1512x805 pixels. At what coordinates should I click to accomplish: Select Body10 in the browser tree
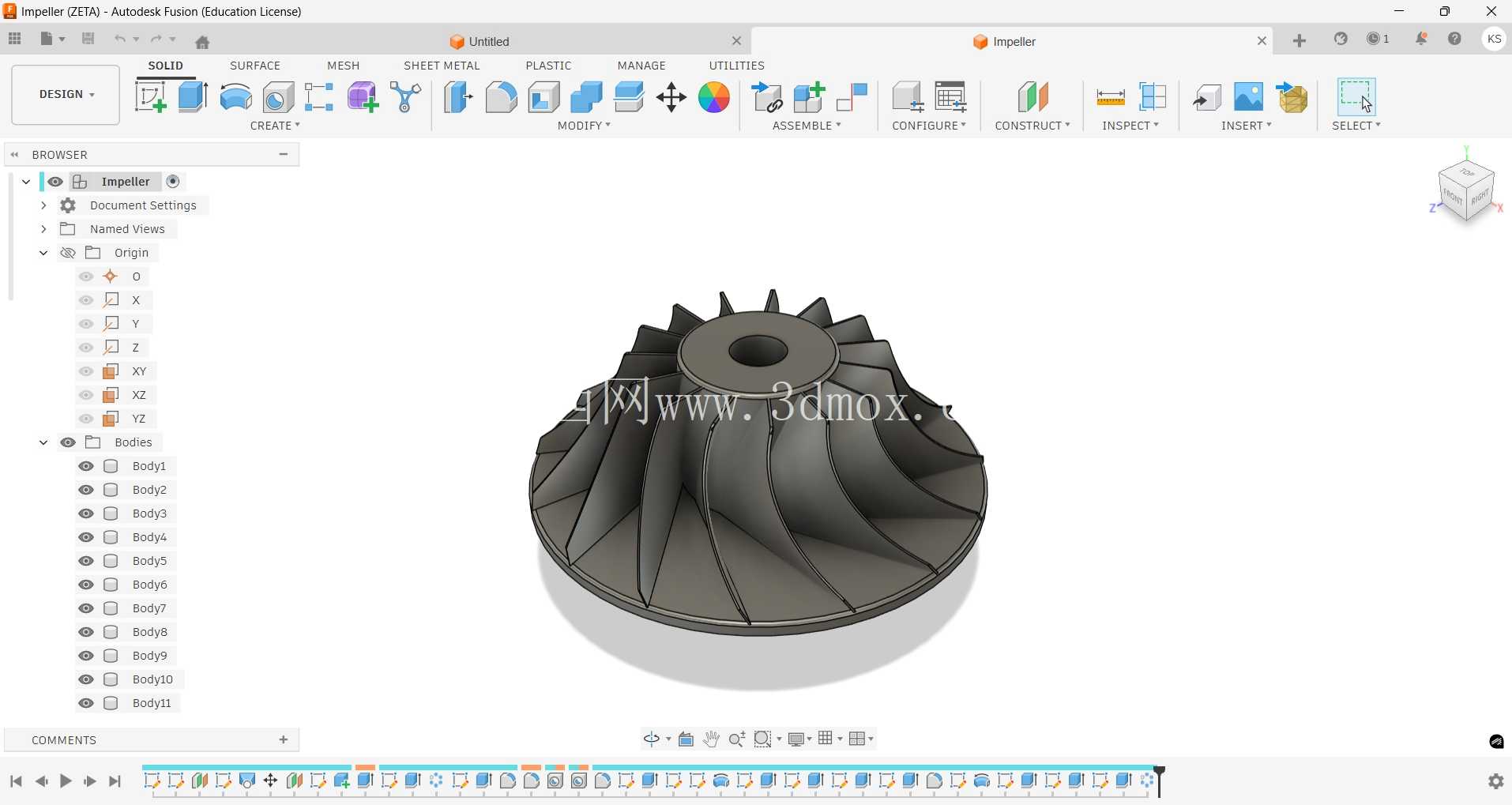coord(152,679)
